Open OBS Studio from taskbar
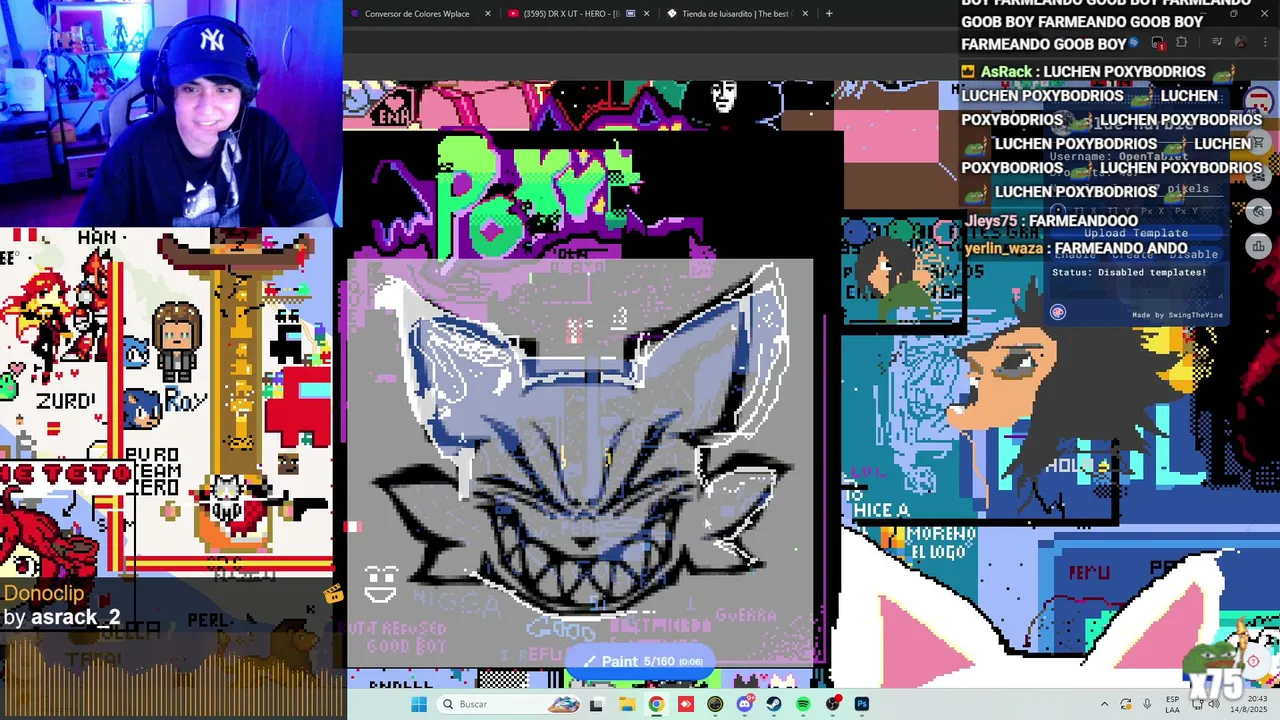 tap(833, 704)
